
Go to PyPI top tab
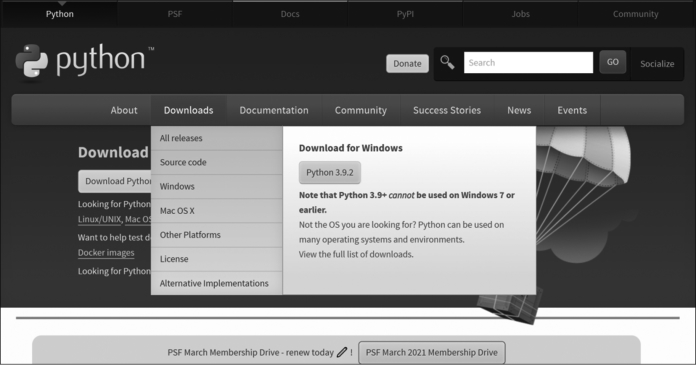point(405,14)
